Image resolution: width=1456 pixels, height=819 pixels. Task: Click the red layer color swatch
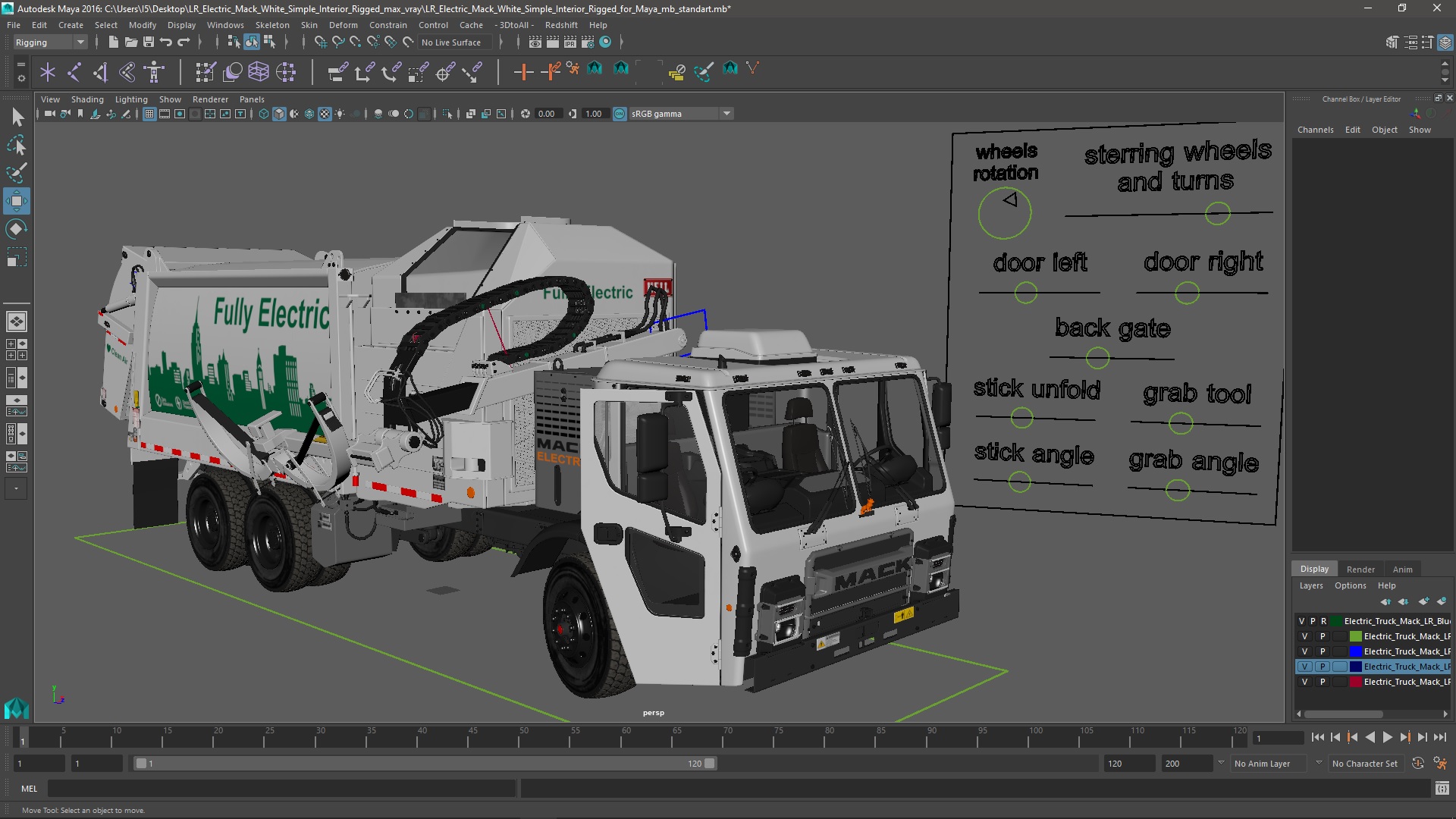1355,682
